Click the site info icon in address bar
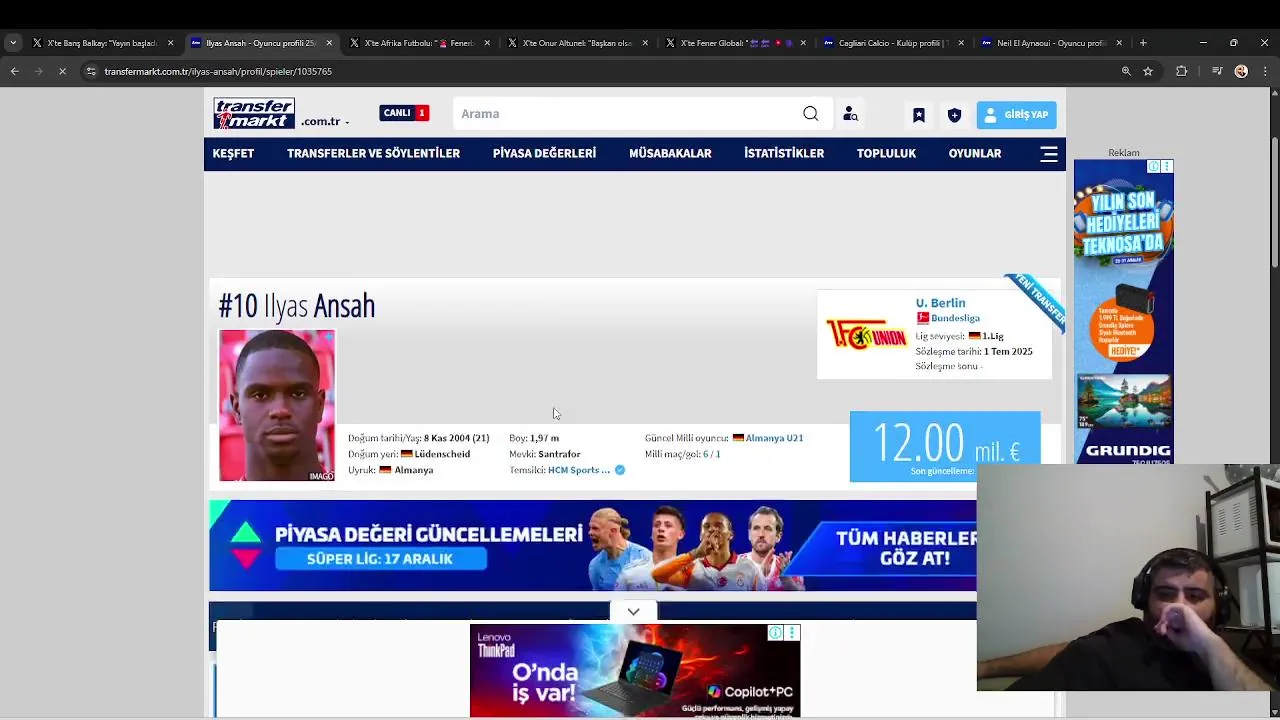The image size is (1280, 720). [91, 71]
